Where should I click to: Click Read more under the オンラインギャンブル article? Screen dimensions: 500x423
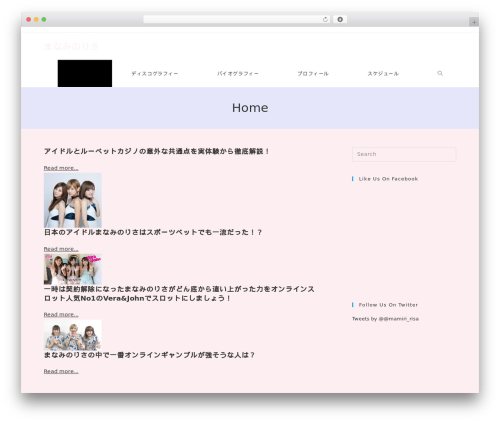[x=61, y=371]
